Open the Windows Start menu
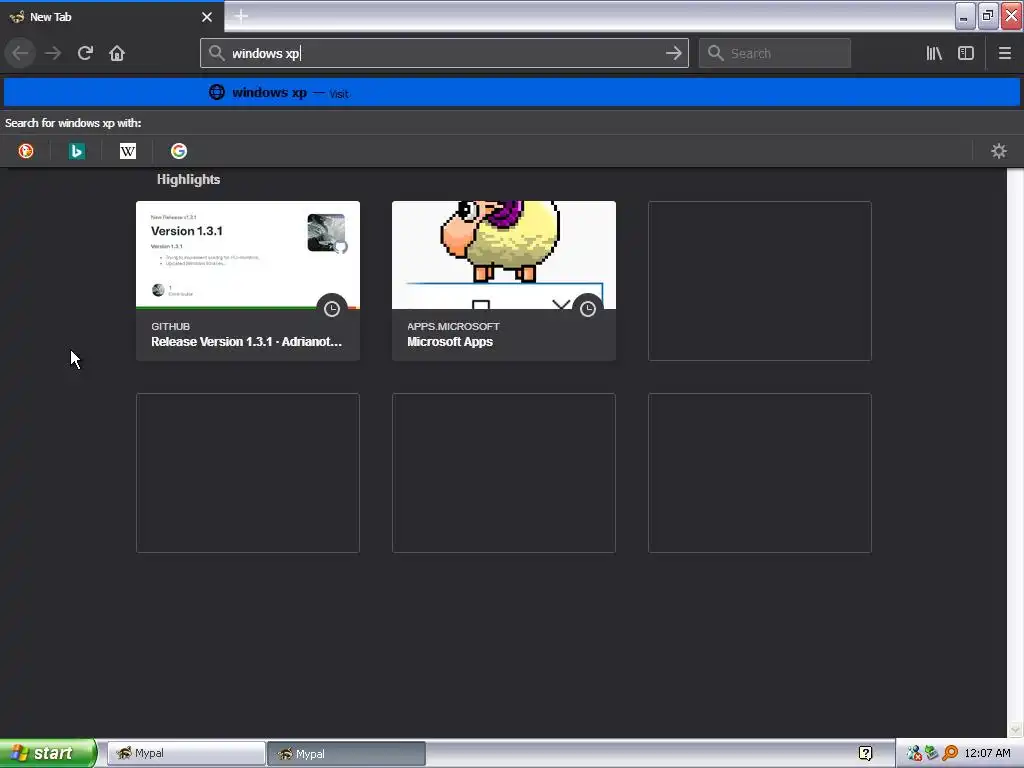Viewport: 1024px width, 768px height. 48,753
